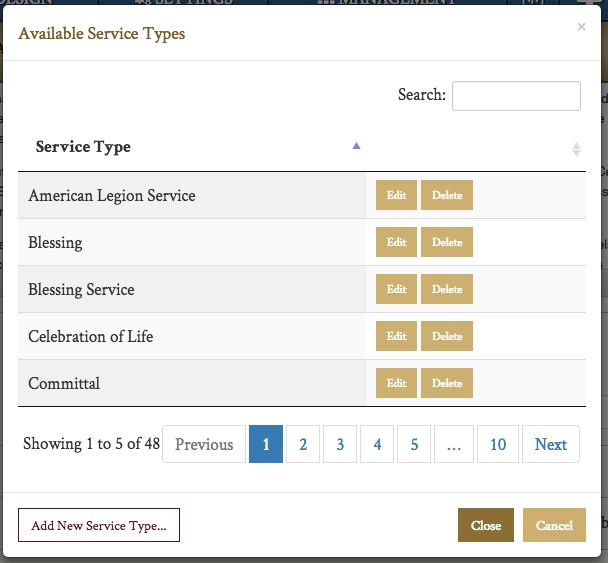Open Add New Service Type dialog
Viewport: 608px width, 563px height.
tap(99, 525)
